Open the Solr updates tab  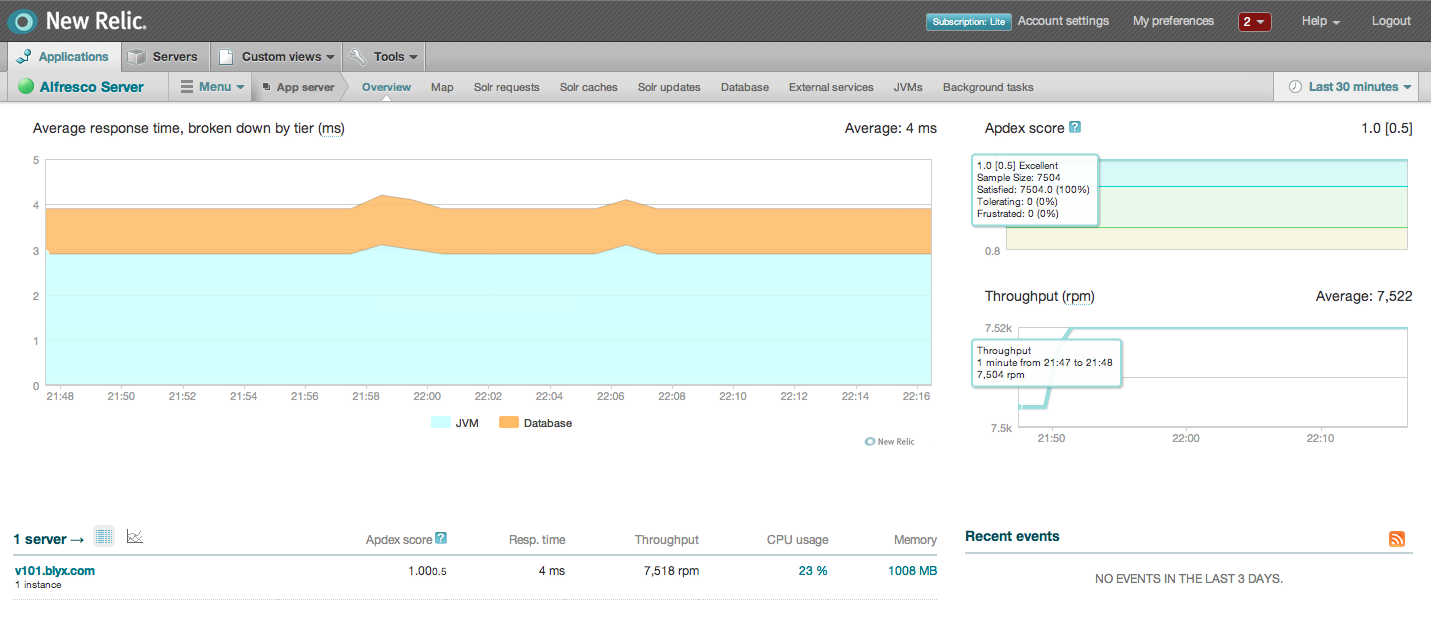669,87
